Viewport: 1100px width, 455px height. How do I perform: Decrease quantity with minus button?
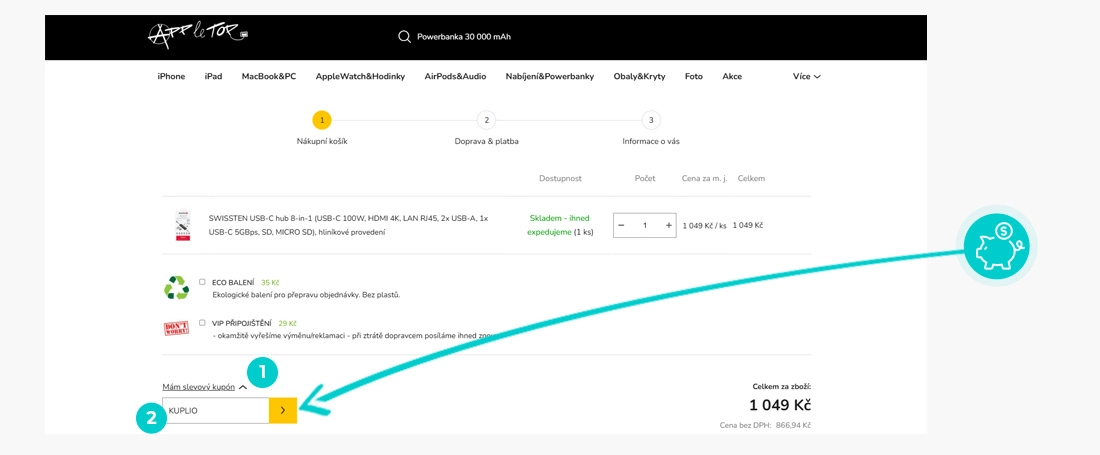pos(621,225)
